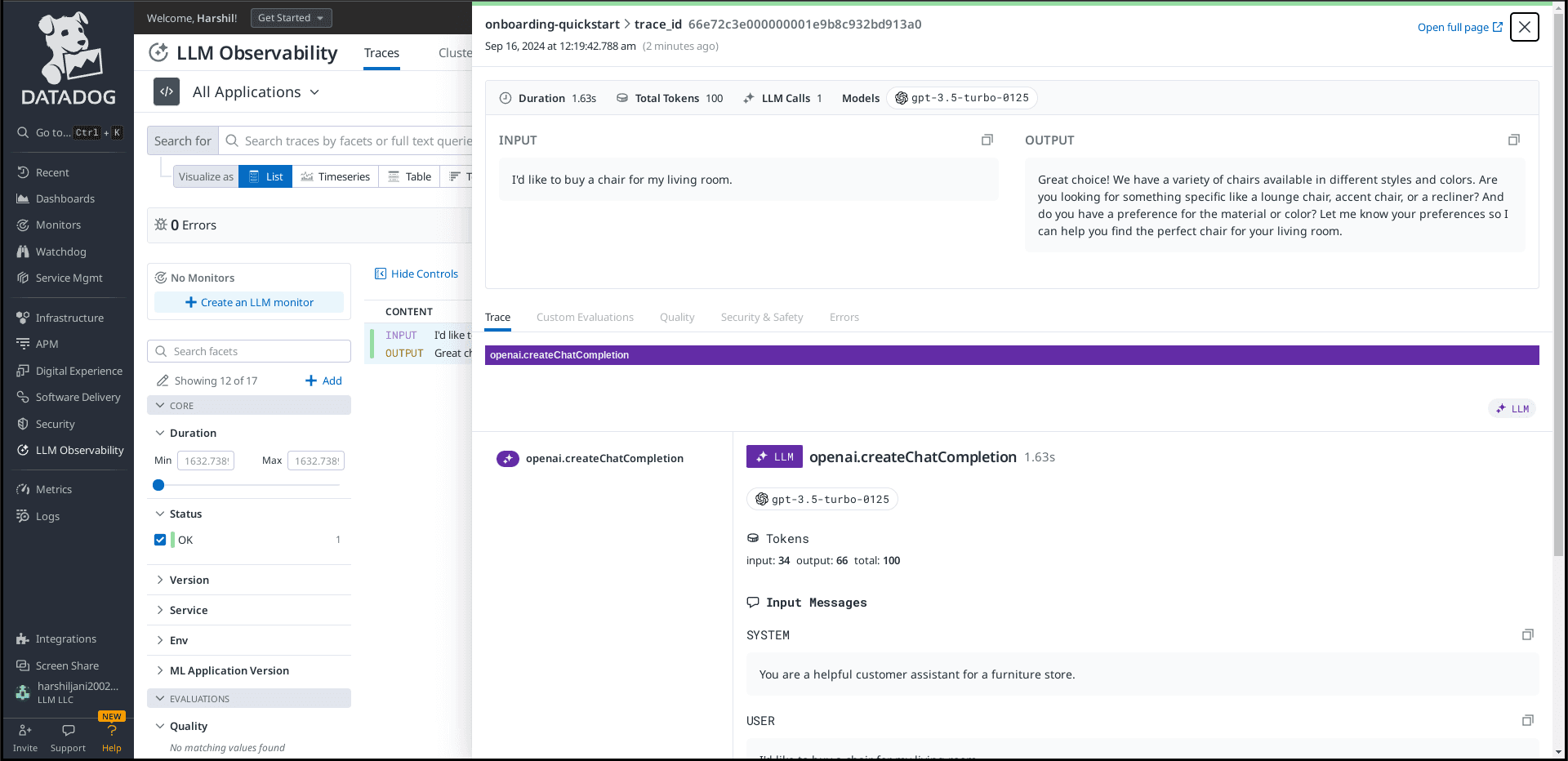Image resolution: width=1568 pixels, height=761 pixels.
Task: Click the Invite icon
Action: click(25, 731)
